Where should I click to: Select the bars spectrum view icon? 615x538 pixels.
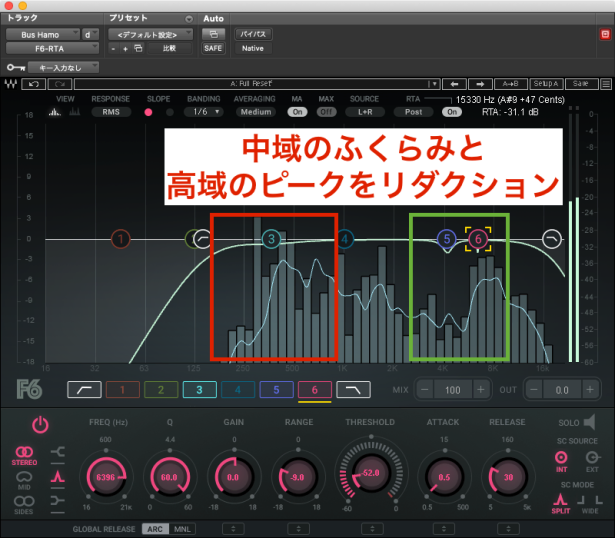pos(75,112)
